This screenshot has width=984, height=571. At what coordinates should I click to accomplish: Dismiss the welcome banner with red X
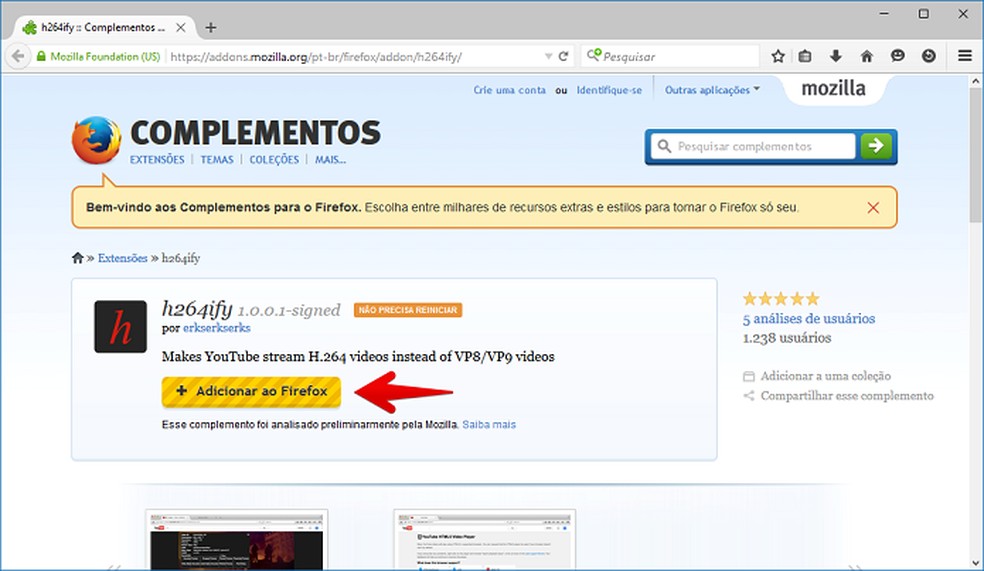pos(873,208)
